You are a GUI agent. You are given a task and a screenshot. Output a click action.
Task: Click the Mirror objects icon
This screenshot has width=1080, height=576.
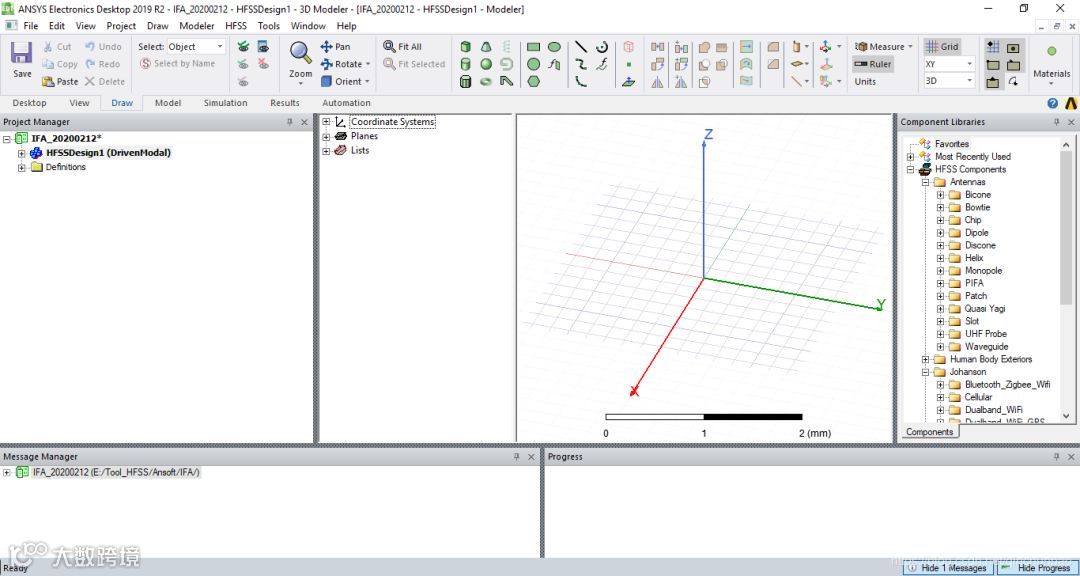pyautogui.click(x=657, y=81)
